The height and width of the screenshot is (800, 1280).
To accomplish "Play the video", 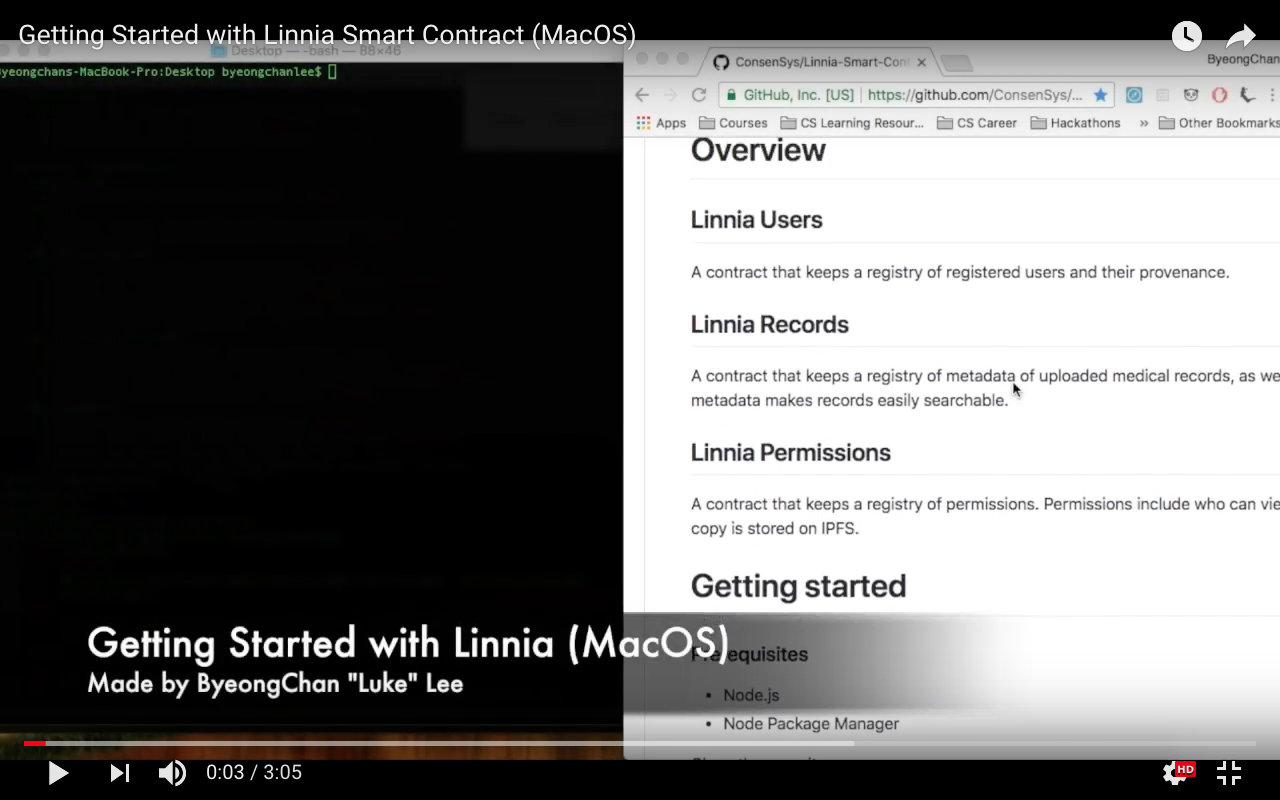I will [58, 773].
